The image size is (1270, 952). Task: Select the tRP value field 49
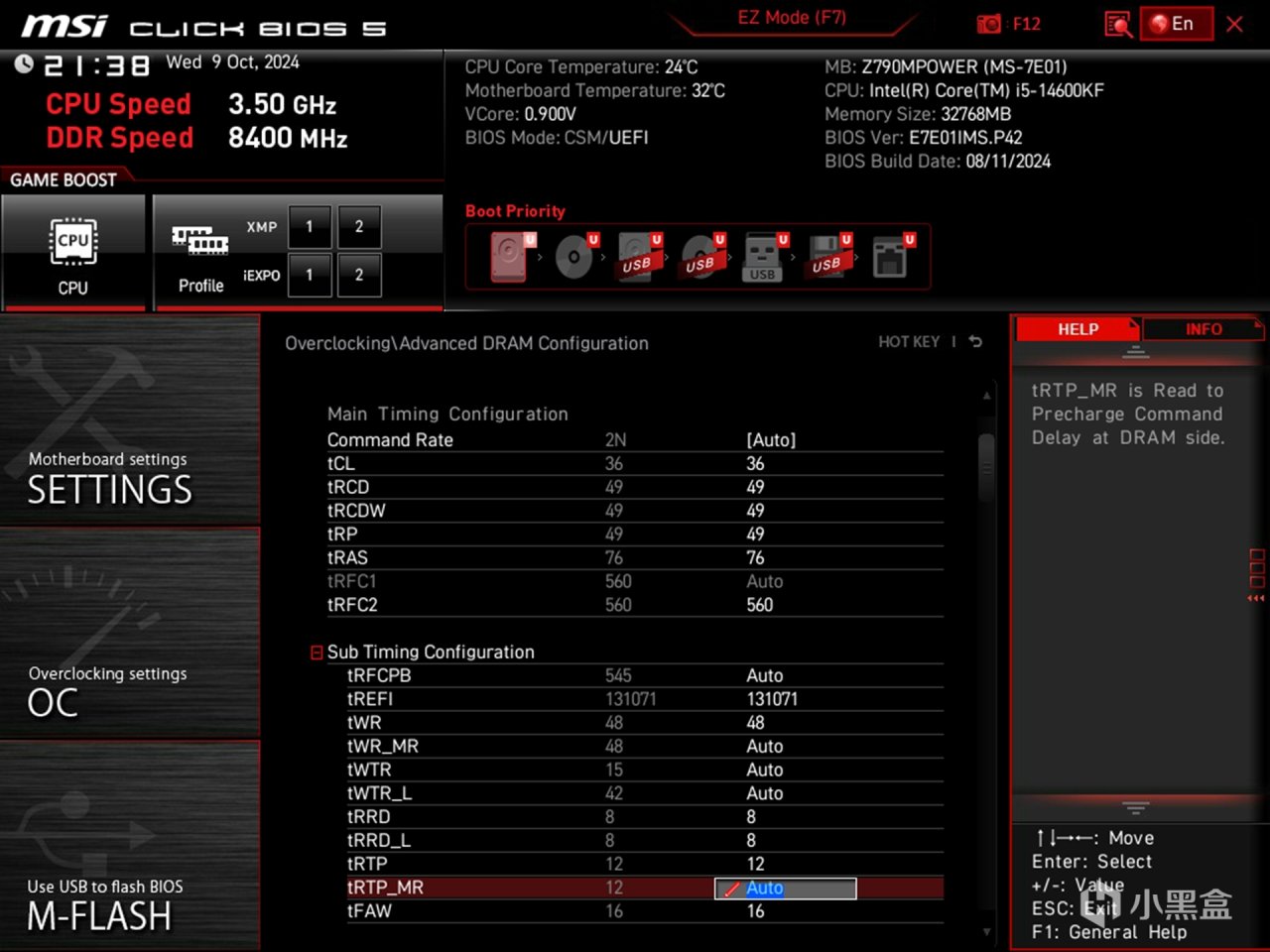pos(755,535)
